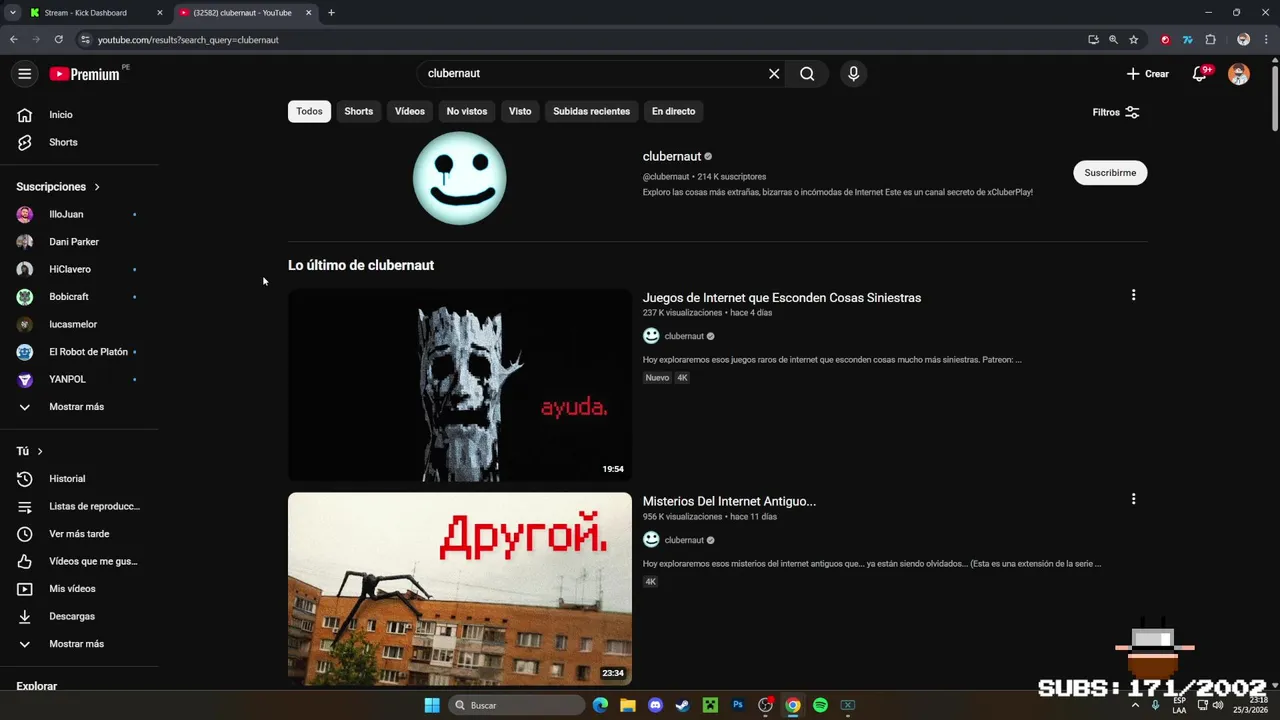Open new browser tab with plus button

click(x=331, y=13)
